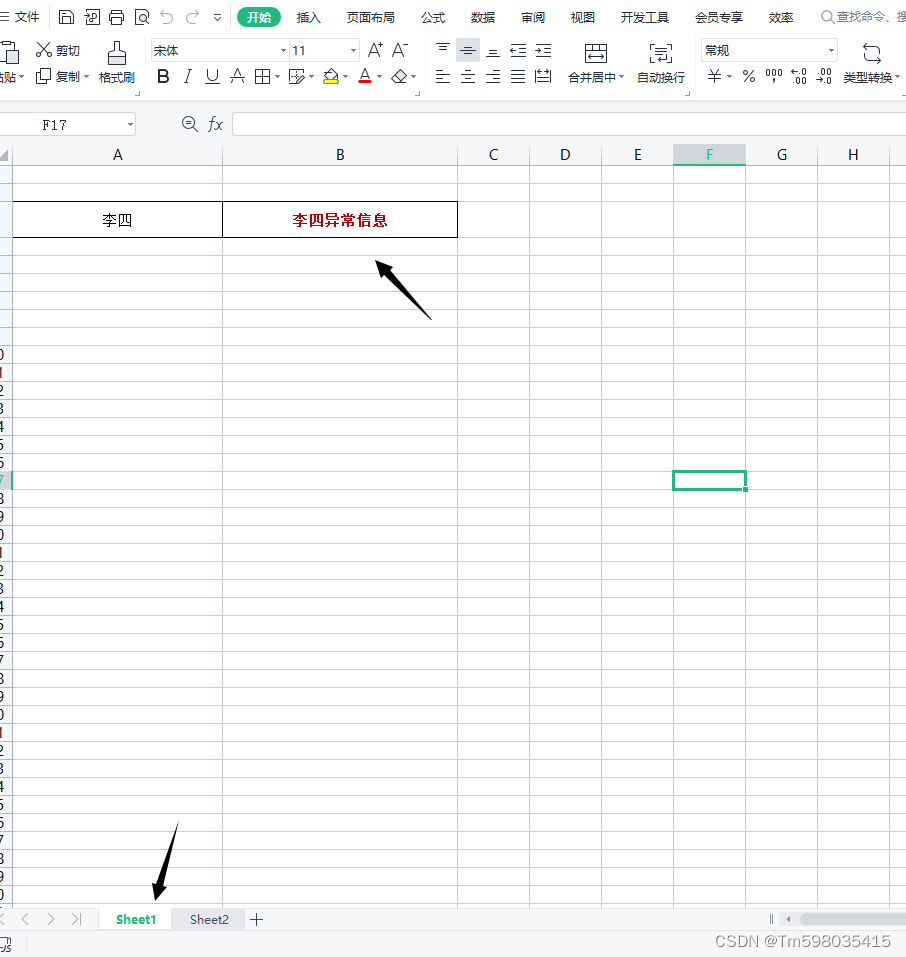Align text to top of cell
906x957 pixels.
click(x=443, y=50)
